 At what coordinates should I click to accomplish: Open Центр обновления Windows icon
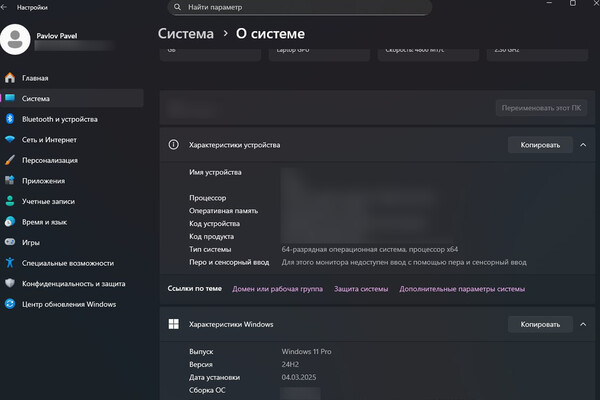click(x=10, y=304)
